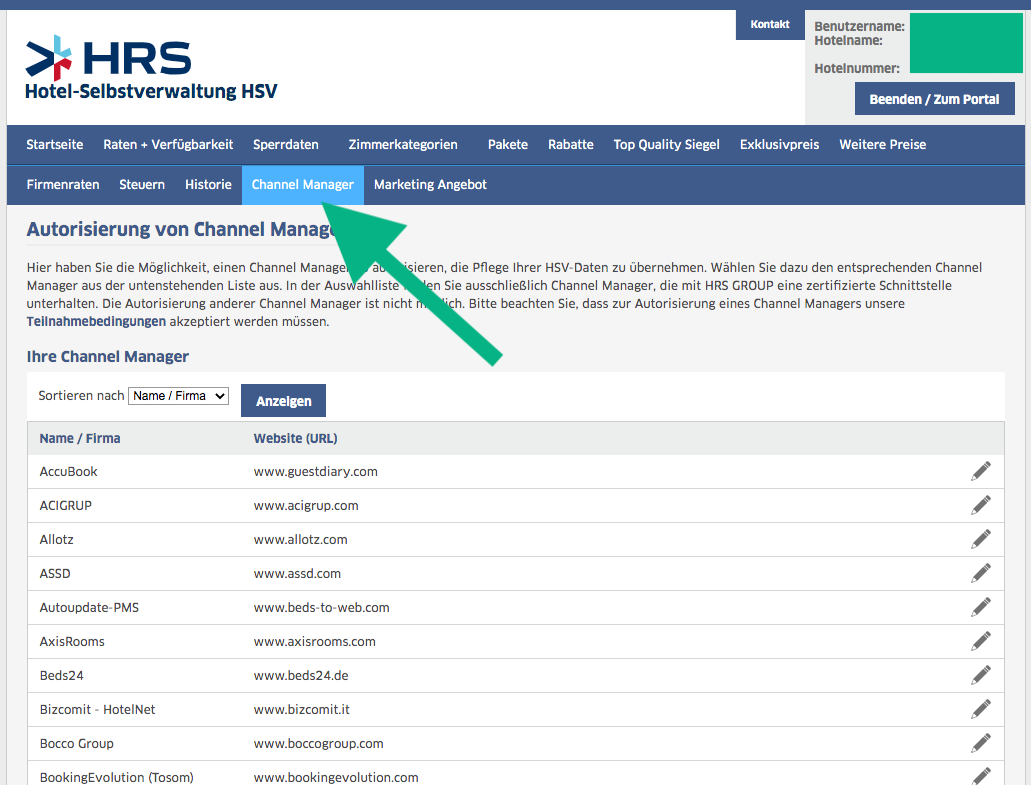Image resolution: width=1031 pixels, height=785 pixels.
Task: Select the ASSD name cell
Action: click(x=55, y=573)
